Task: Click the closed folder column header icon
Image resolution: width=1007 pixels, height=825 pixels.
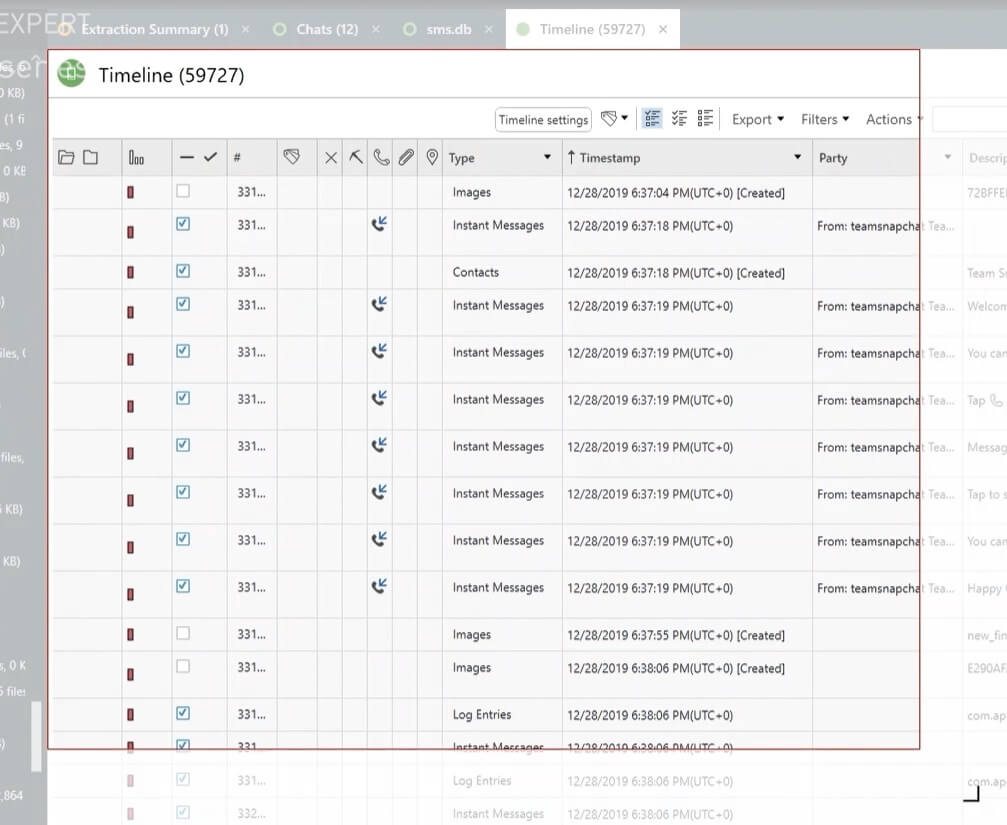Action: tap(91, 157)
